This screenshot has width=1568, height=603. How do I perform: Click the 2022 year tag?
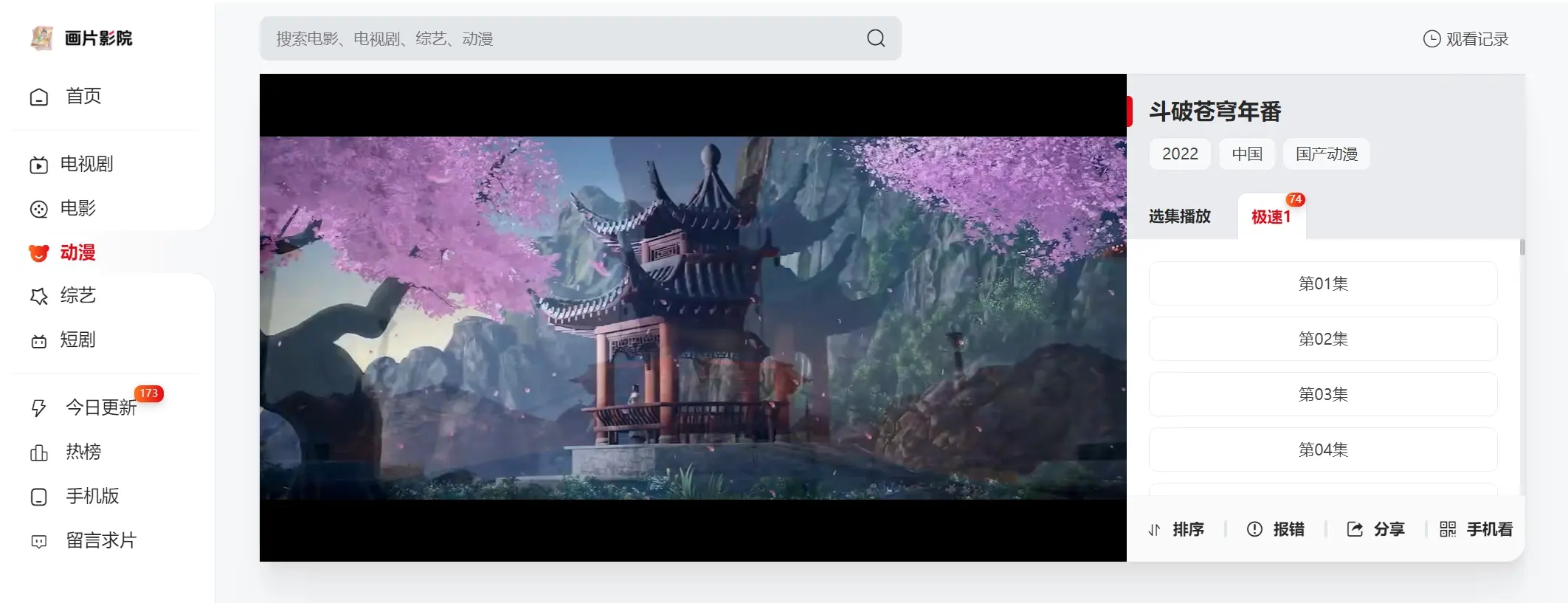[x=1180, y=154]
